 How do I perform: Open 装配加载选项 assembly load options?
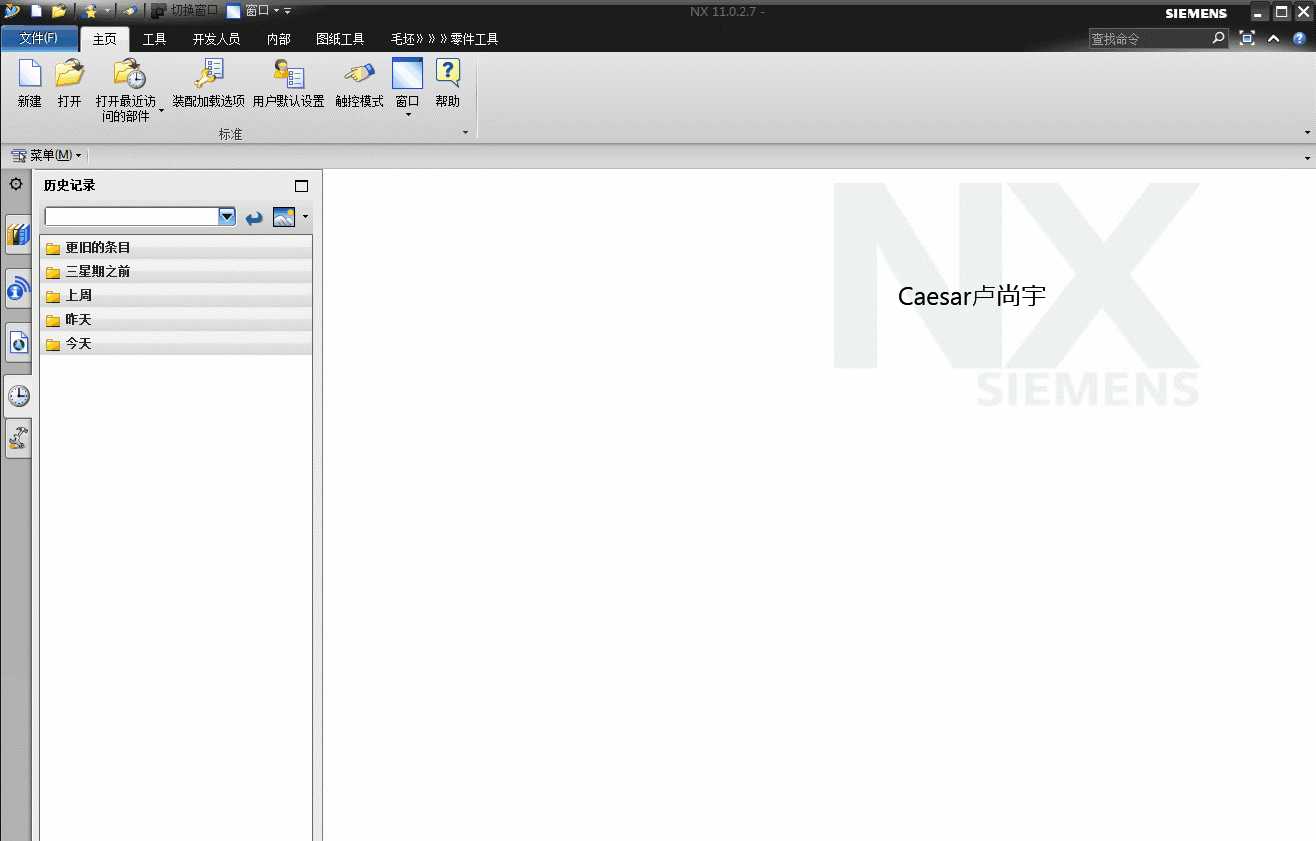click(209, 74)
